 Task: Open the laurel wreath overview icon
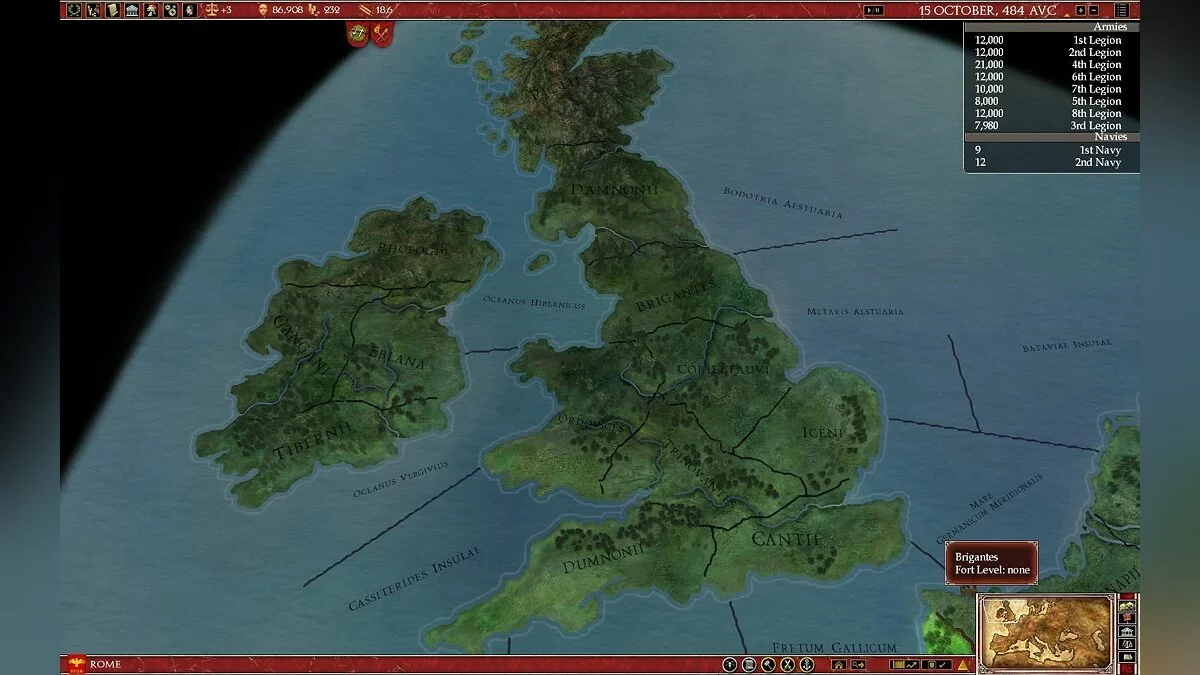[74, 10]
